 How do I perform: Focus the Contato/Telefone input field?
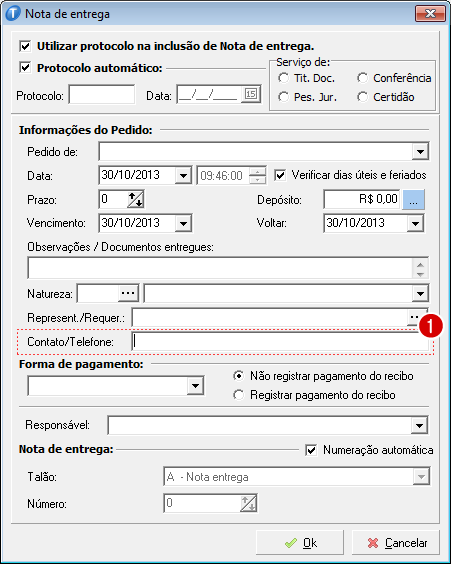click(280, 341)
